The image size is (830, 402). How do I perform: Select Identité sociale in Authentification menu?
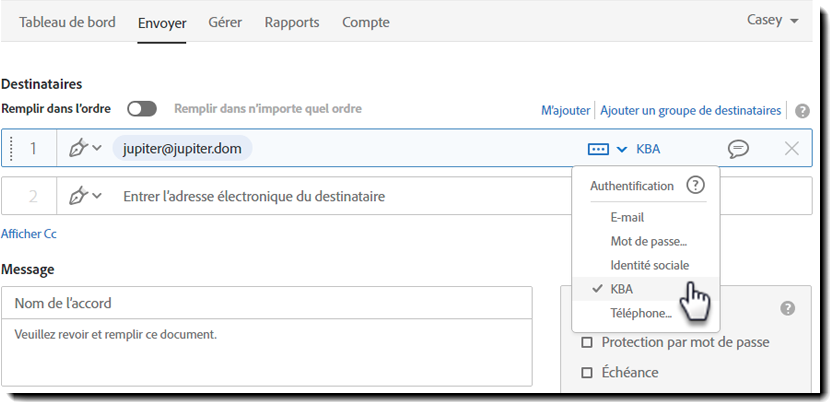[x=649, y=265]
